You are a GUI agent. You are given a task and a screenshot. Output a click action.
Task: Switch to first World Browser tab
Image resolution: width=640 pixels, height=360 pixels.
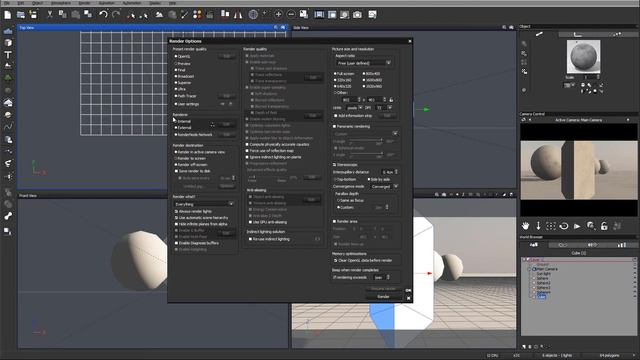[534, 245]
